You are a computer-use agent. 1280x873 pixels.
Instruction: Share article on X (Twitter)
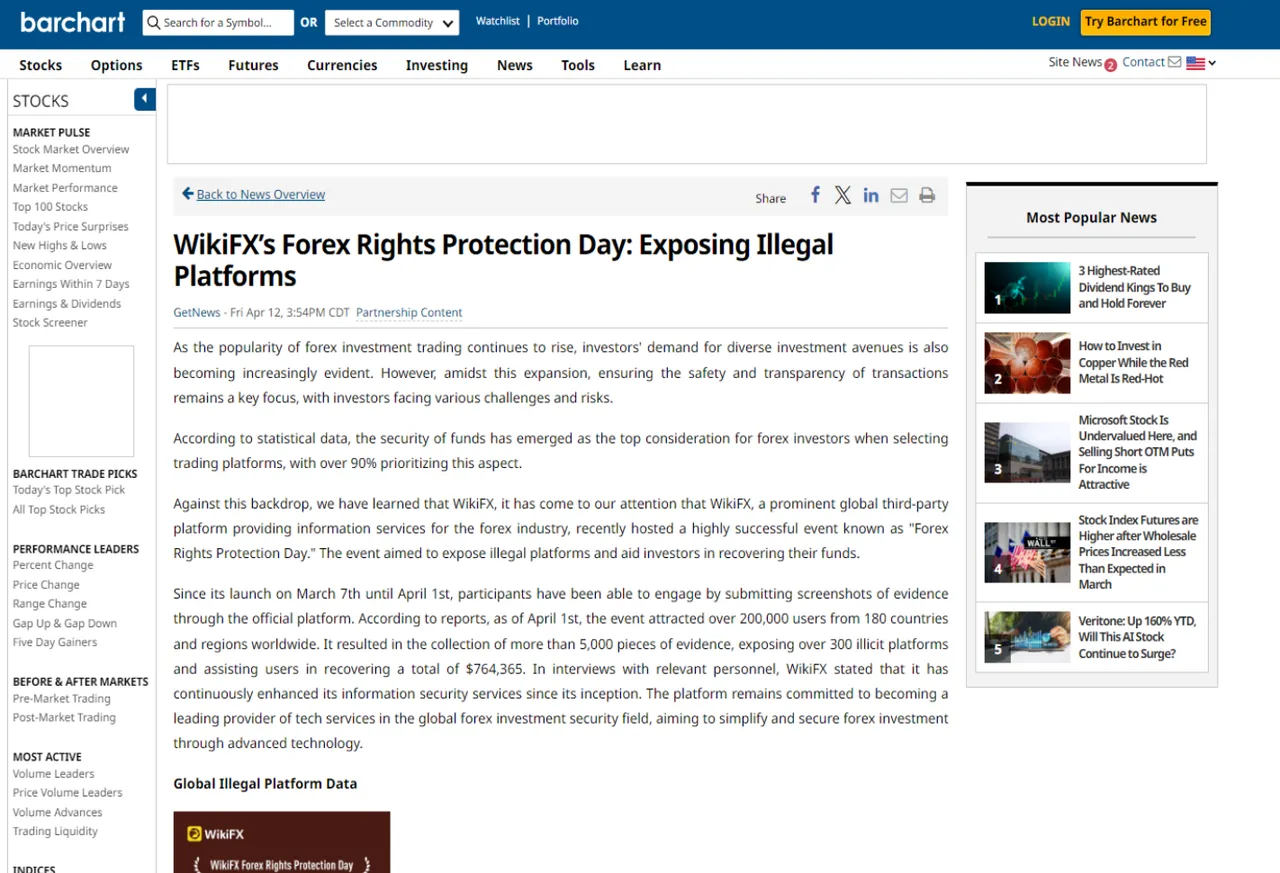(843, 195)
